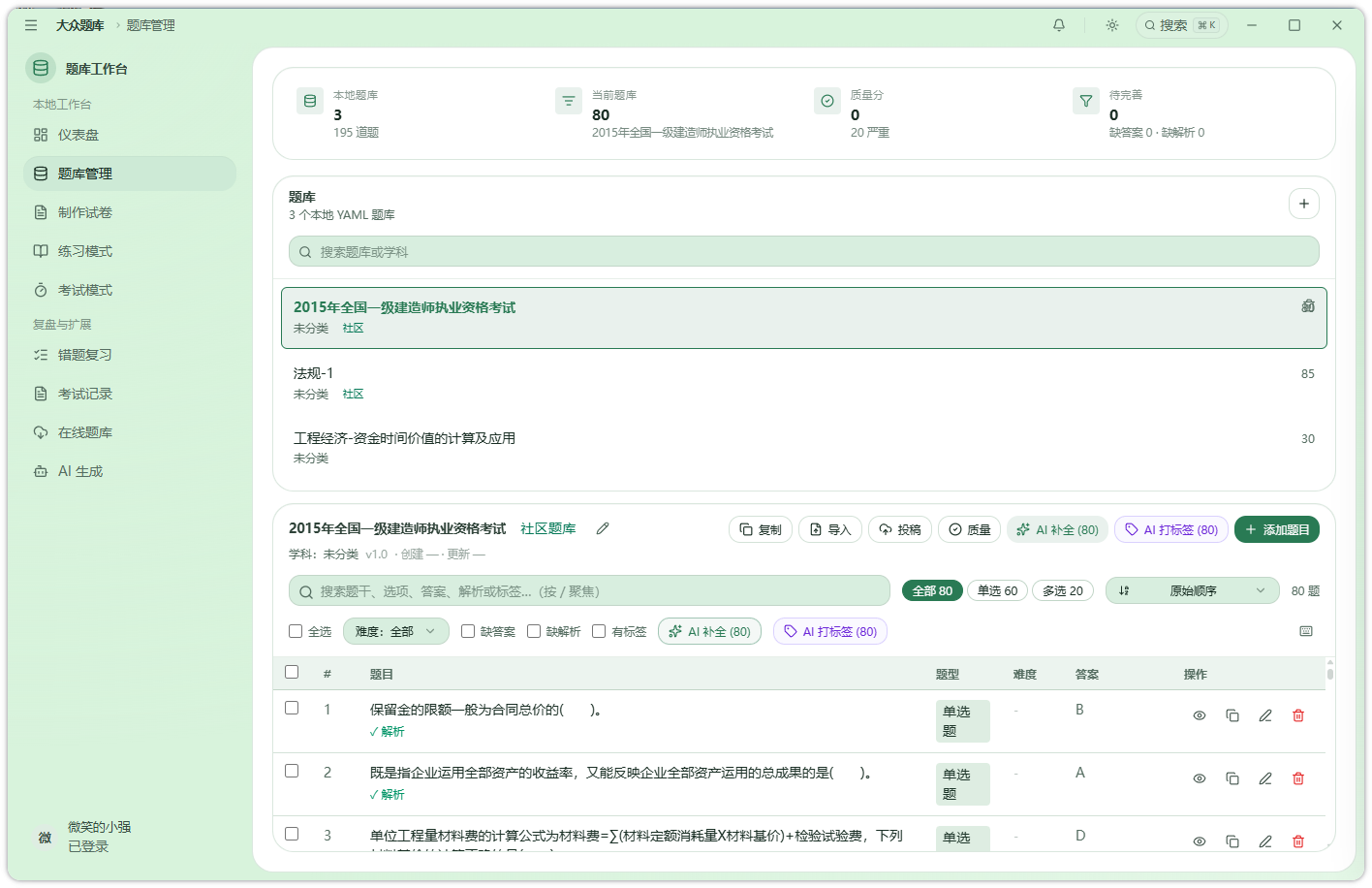Select 工程经济-资金时间价值的计算及应用 bank

click(x=804, y=447)
